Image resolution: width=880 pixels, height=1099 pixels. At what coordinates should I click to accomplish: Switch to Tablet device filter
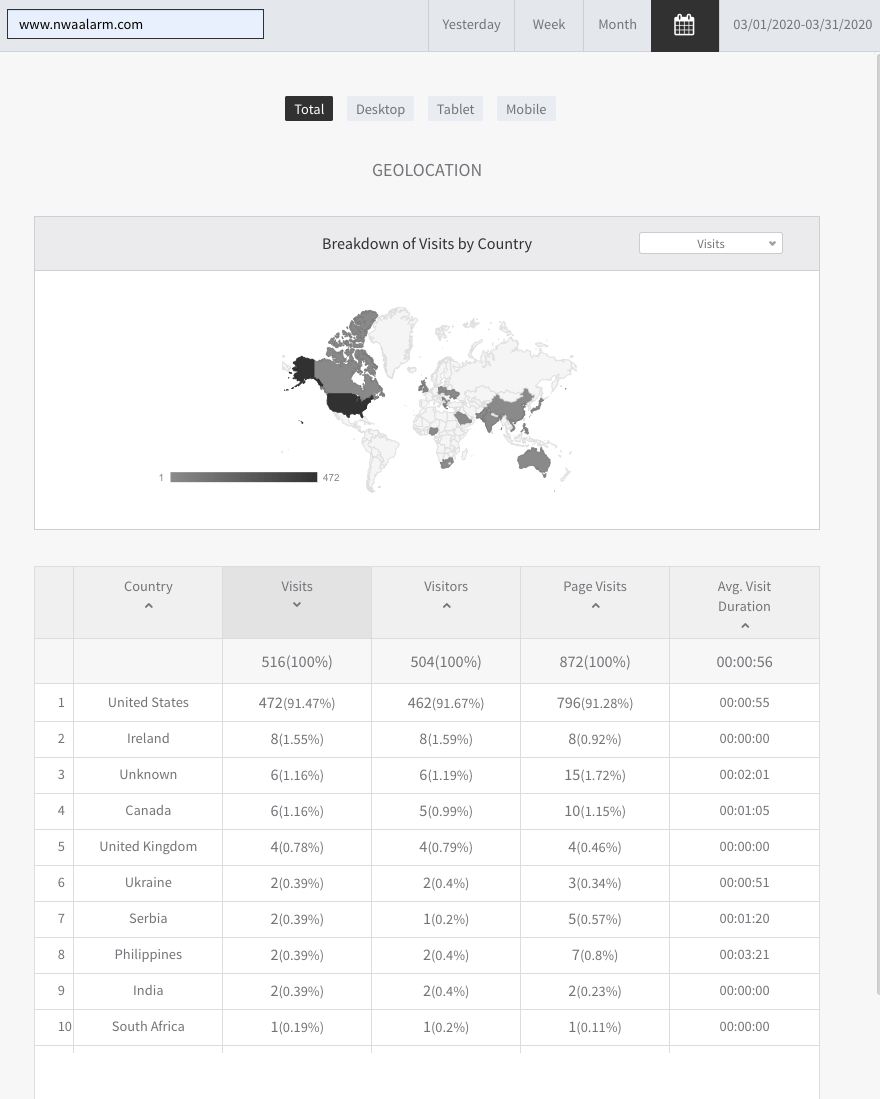[x=455, y=109]
